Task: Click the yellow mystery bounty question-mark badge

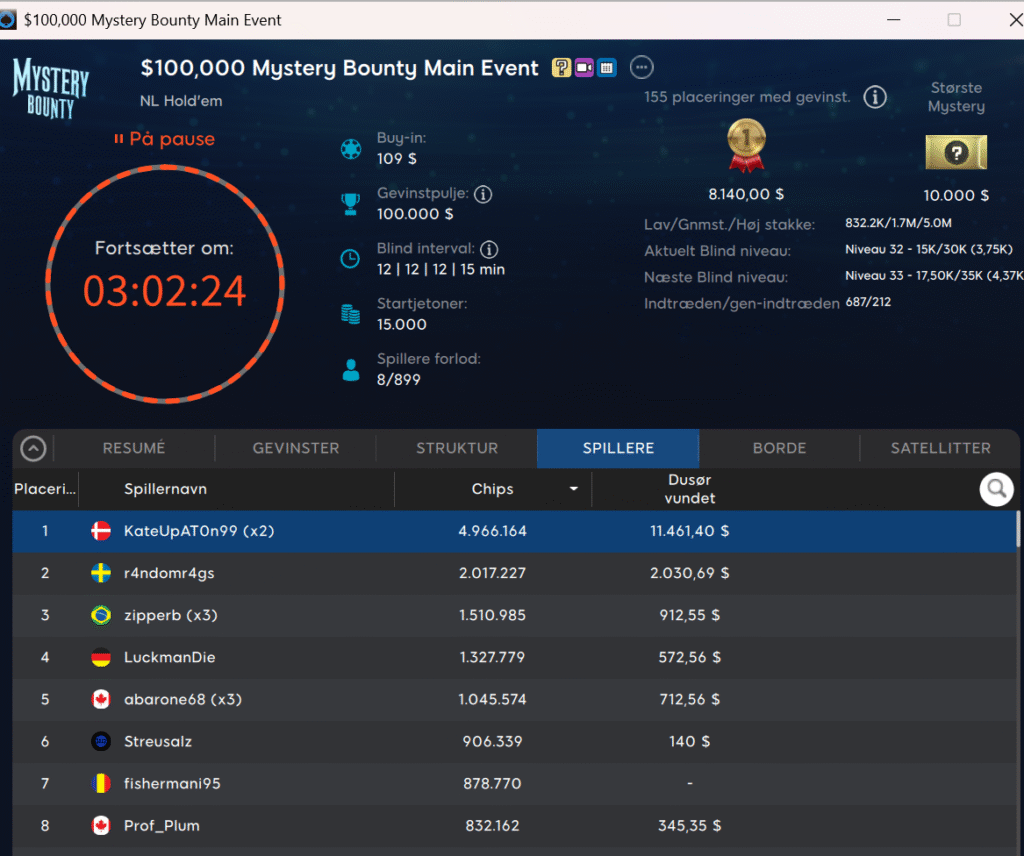Action: click(561, 68)
